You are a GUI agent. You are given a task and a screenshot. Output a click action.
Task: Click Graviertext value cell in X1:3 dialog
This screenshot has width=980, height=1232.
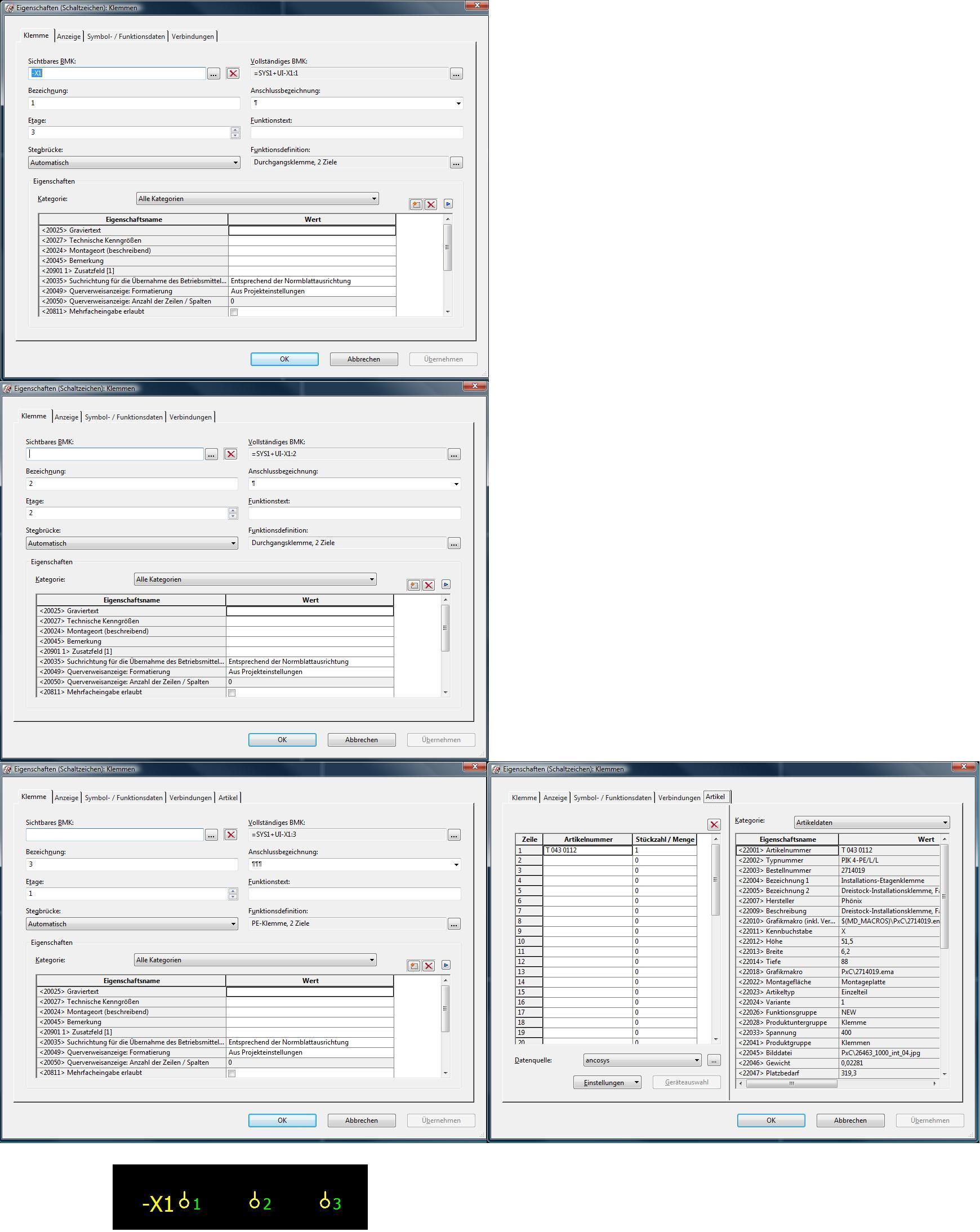[x=310, y=992]
